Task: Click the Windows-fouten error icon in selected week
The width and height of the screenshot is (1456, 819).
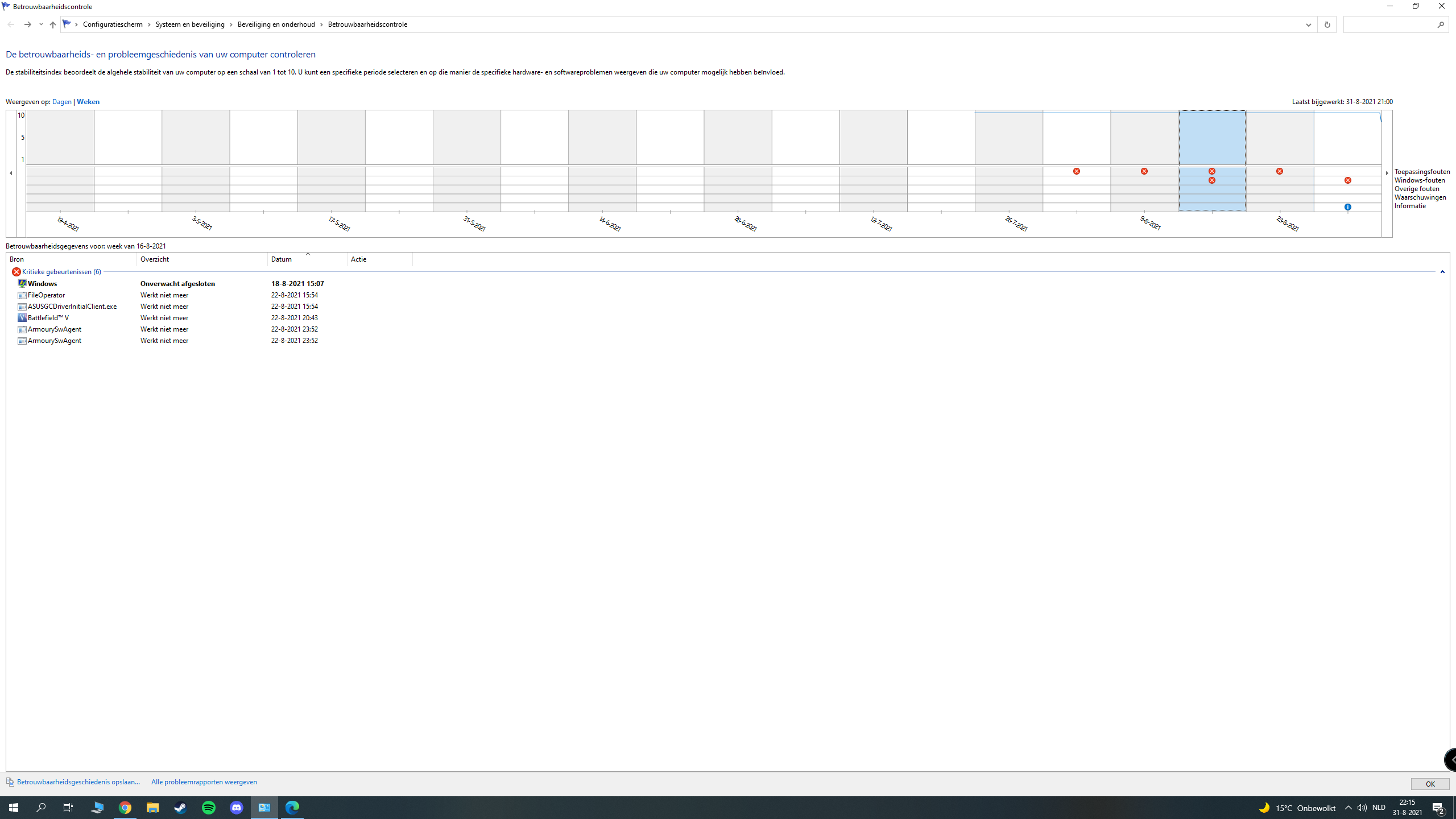Action: (x=1212, y=180)
